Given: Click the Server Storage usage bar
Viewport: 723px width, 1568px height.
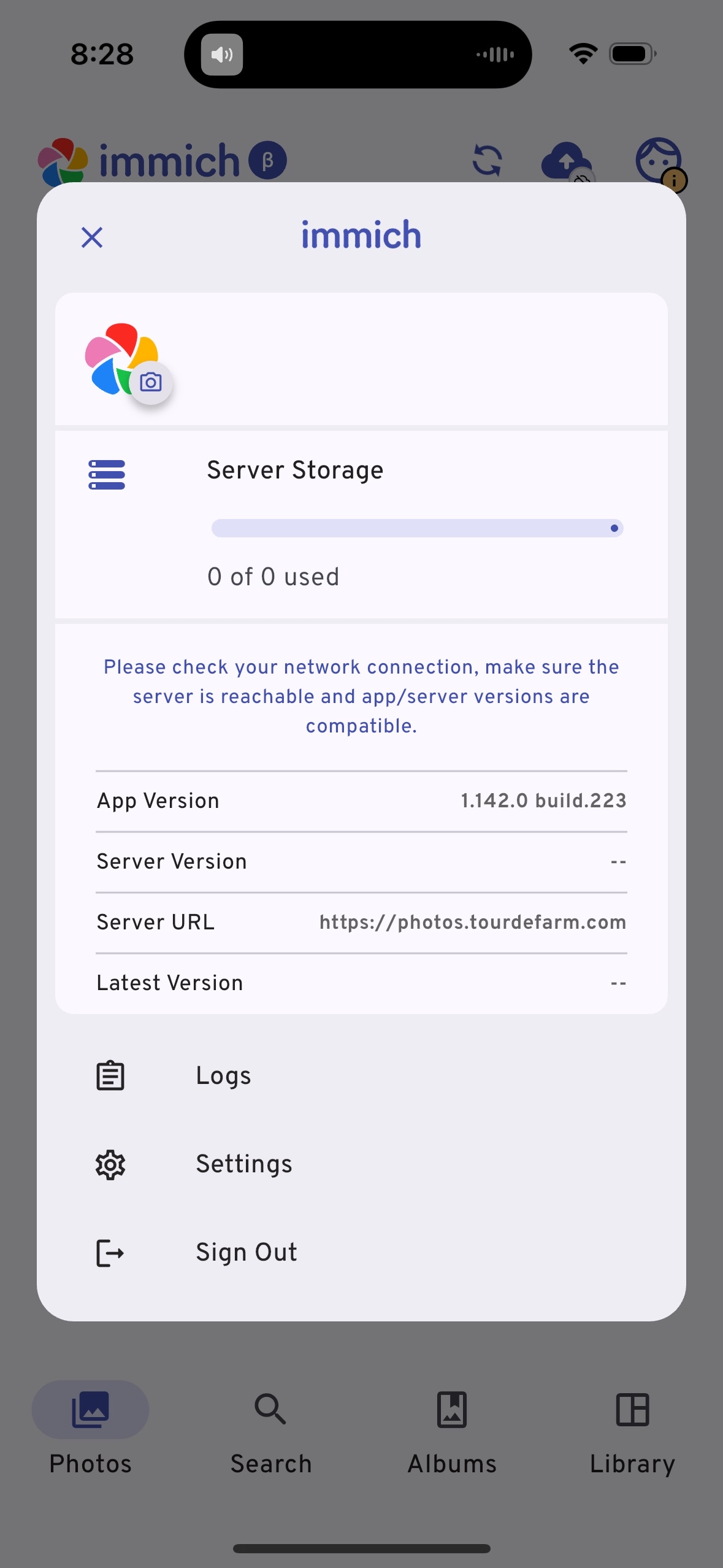Looking at the screenshot, I should (x=417, y=528).
